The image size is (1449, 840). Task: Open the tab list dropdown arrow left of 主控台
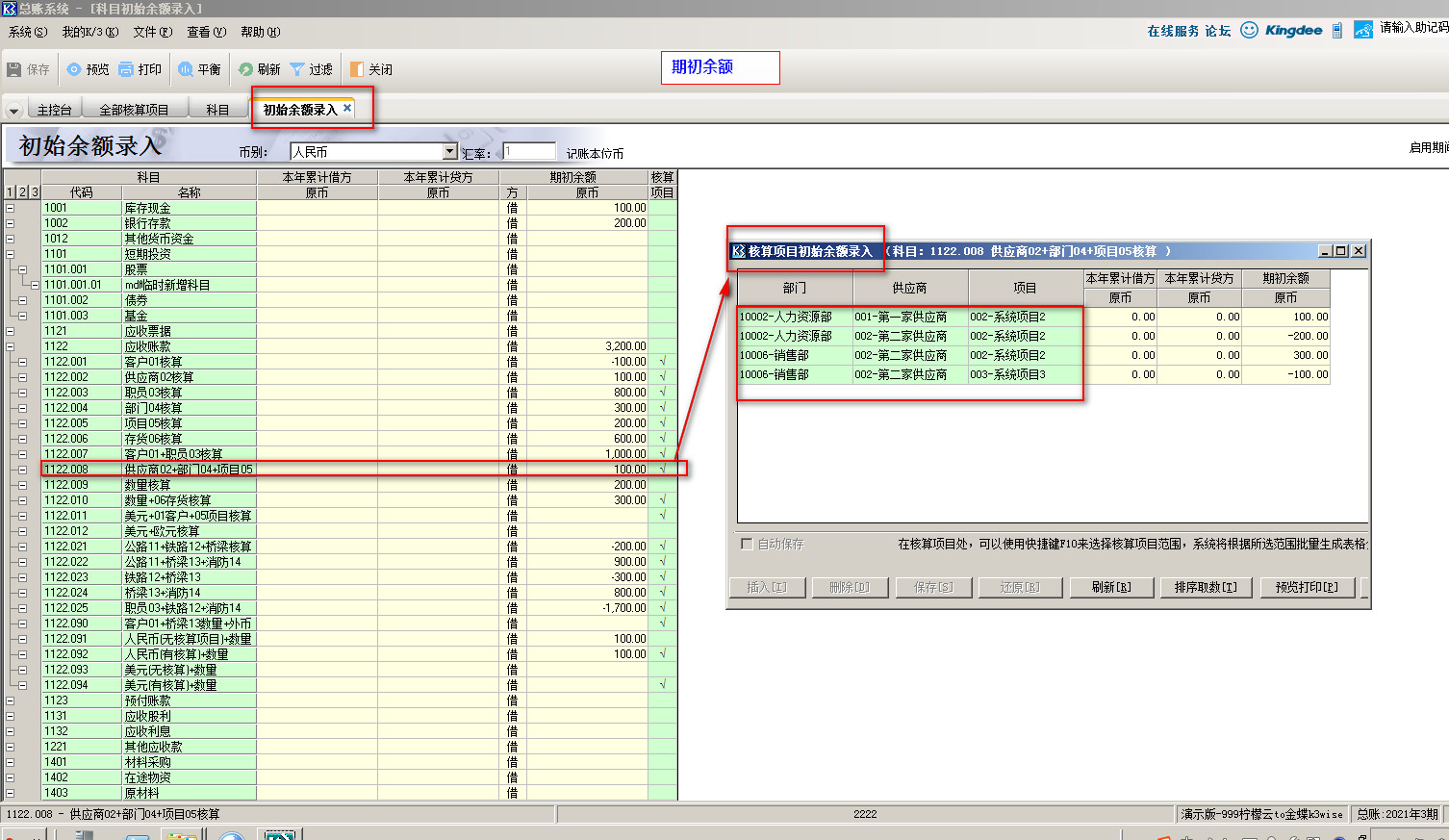pyautogui.click(x=13, y=111)
